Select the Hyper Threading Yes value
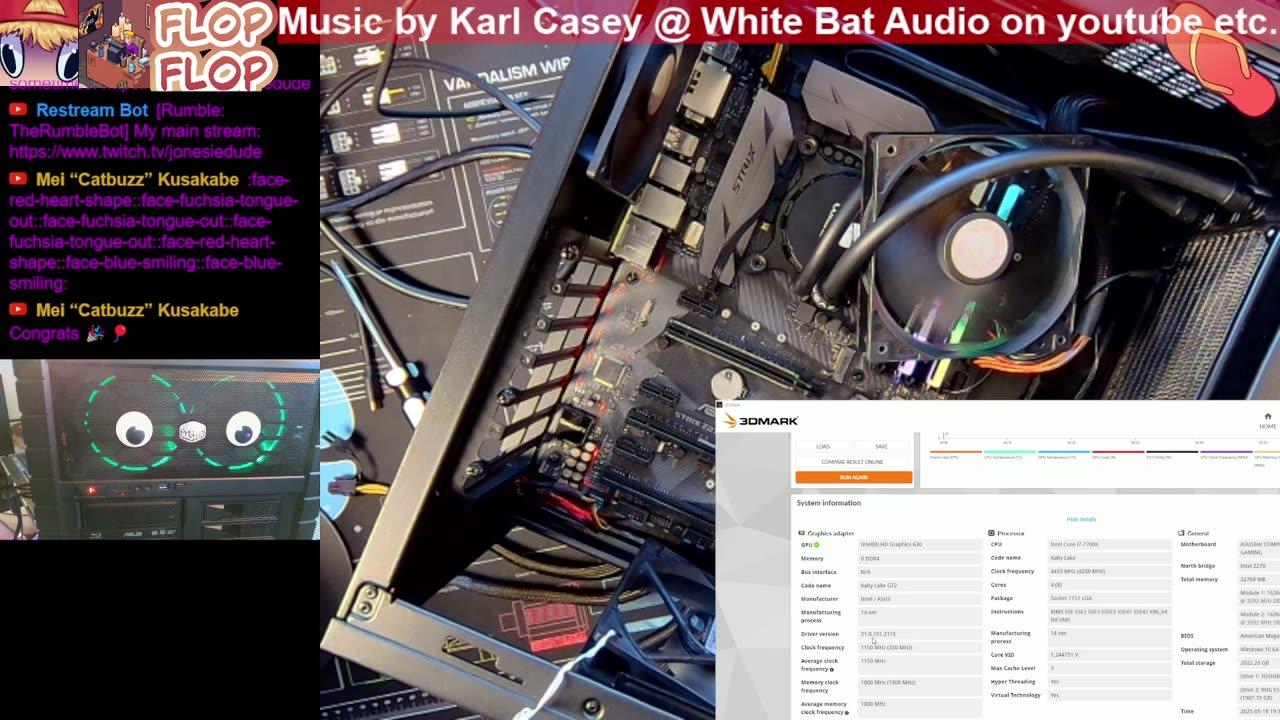Image resolution: width=1280 pixels, height=720 pixels. [1054, 682]
